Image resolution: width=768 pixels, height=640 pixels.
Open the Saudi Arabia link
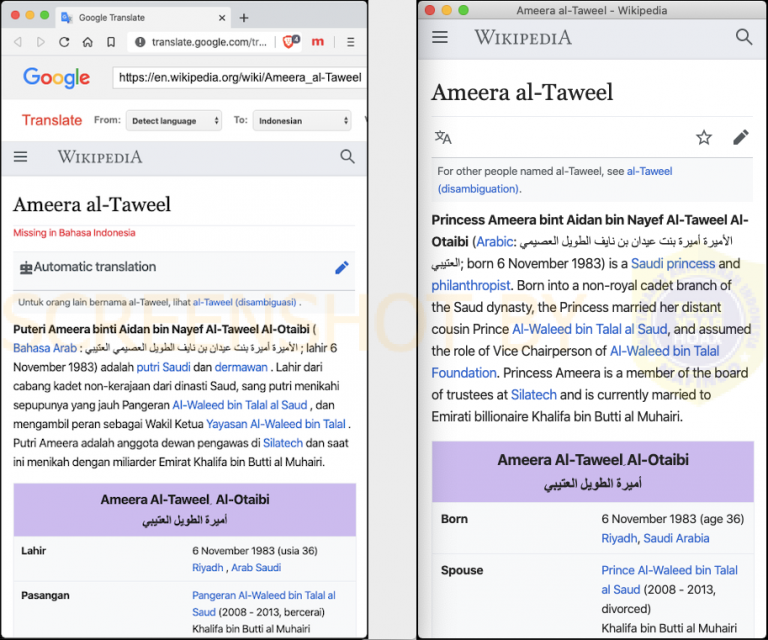point(676,539)
